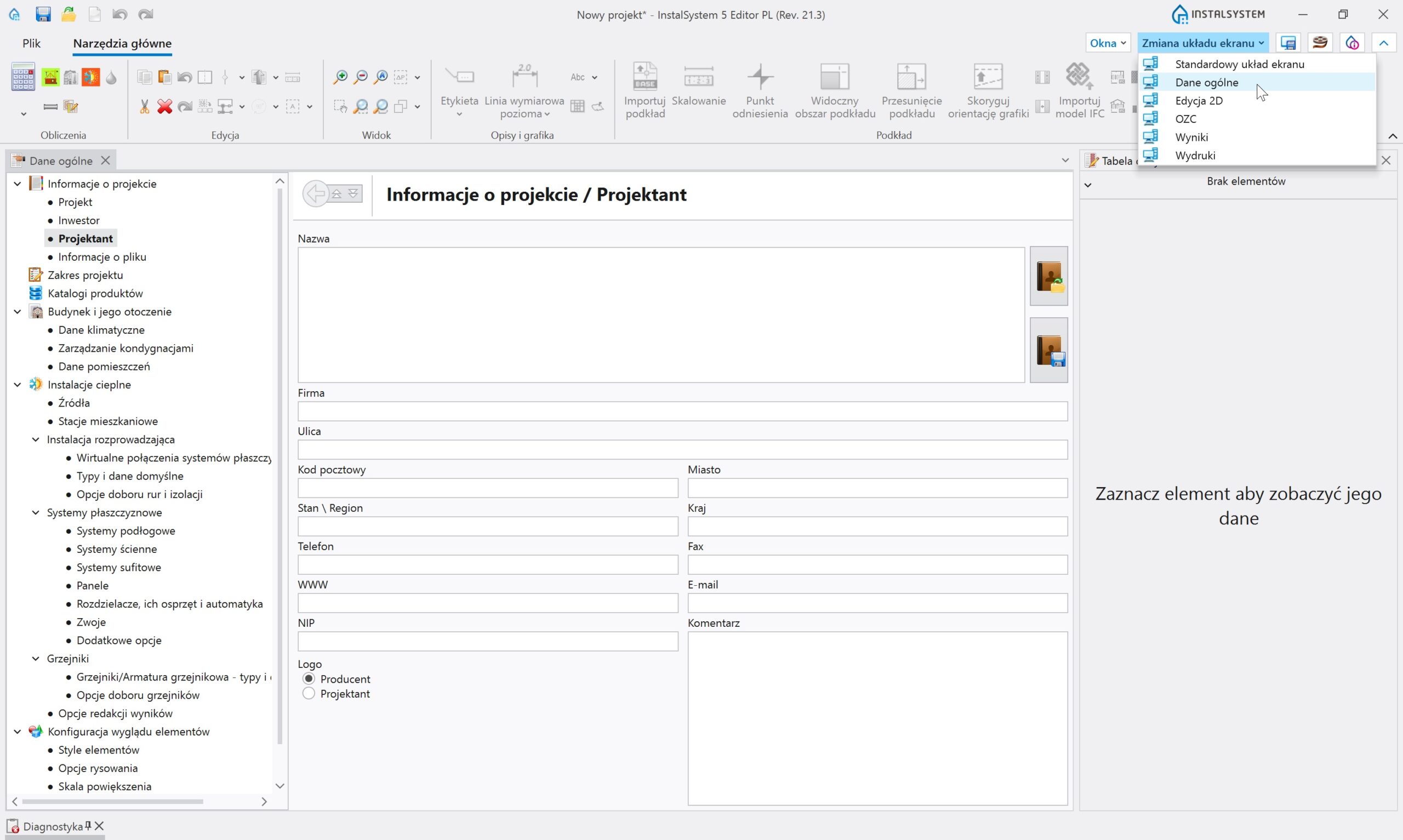Select the Producent logo radio button
Image resolution: width=1403 pixels, height=840 pixels.
point(309,678)
